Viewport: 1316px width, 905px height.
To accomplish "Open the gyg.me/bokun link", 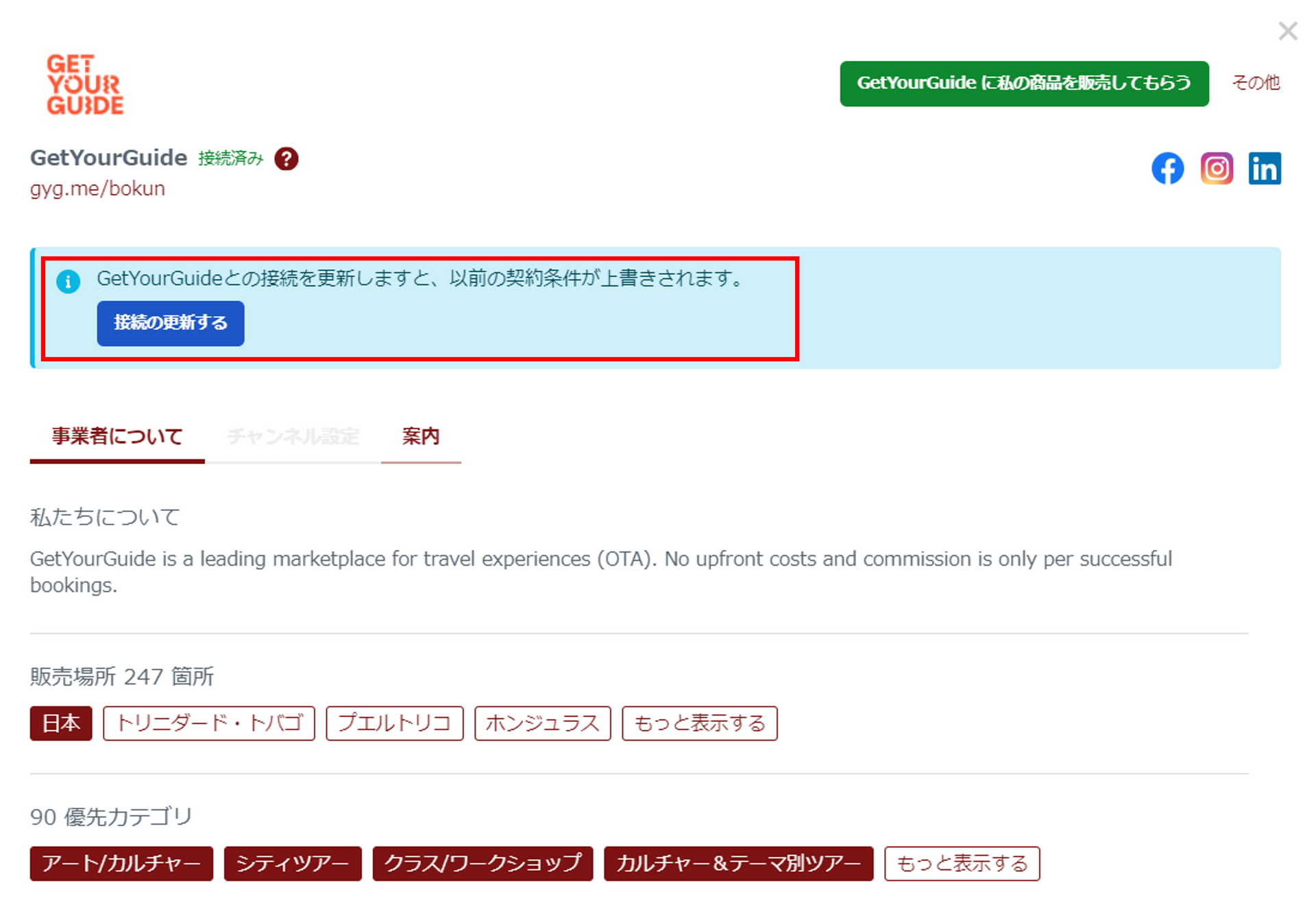I will click(97, 188).
